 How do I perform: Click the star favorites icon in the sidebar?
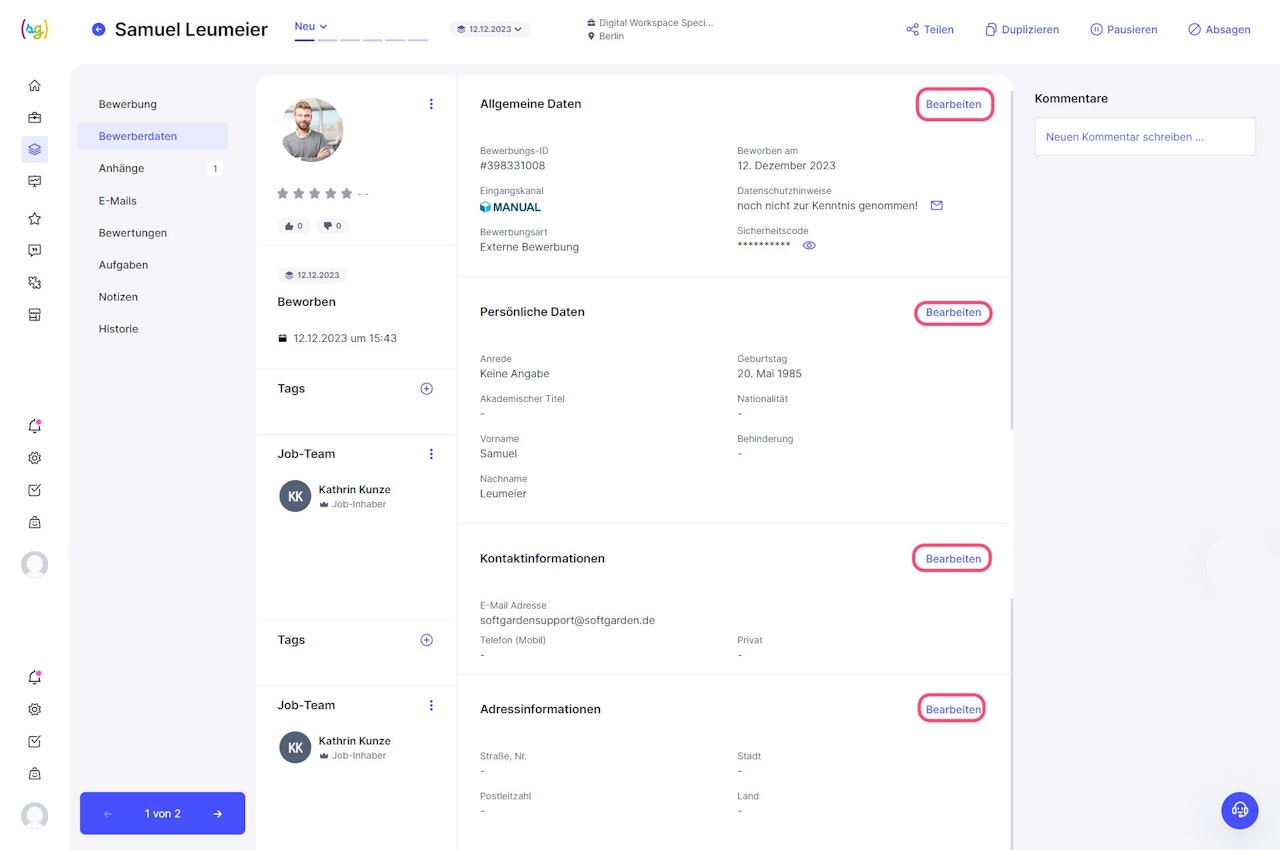[35, 219]
